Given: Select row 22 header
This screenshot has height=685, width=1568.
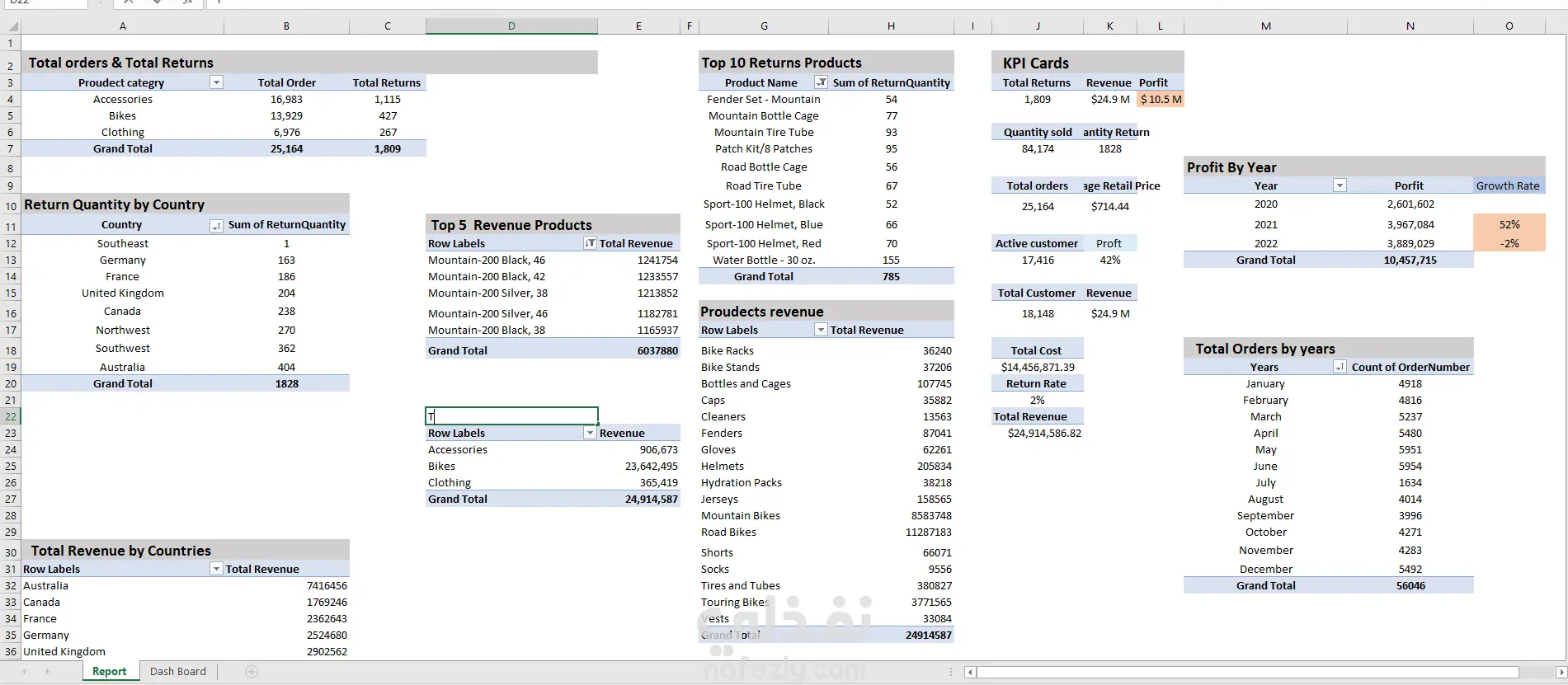Looking at the screenshot, I should point(11,416).
